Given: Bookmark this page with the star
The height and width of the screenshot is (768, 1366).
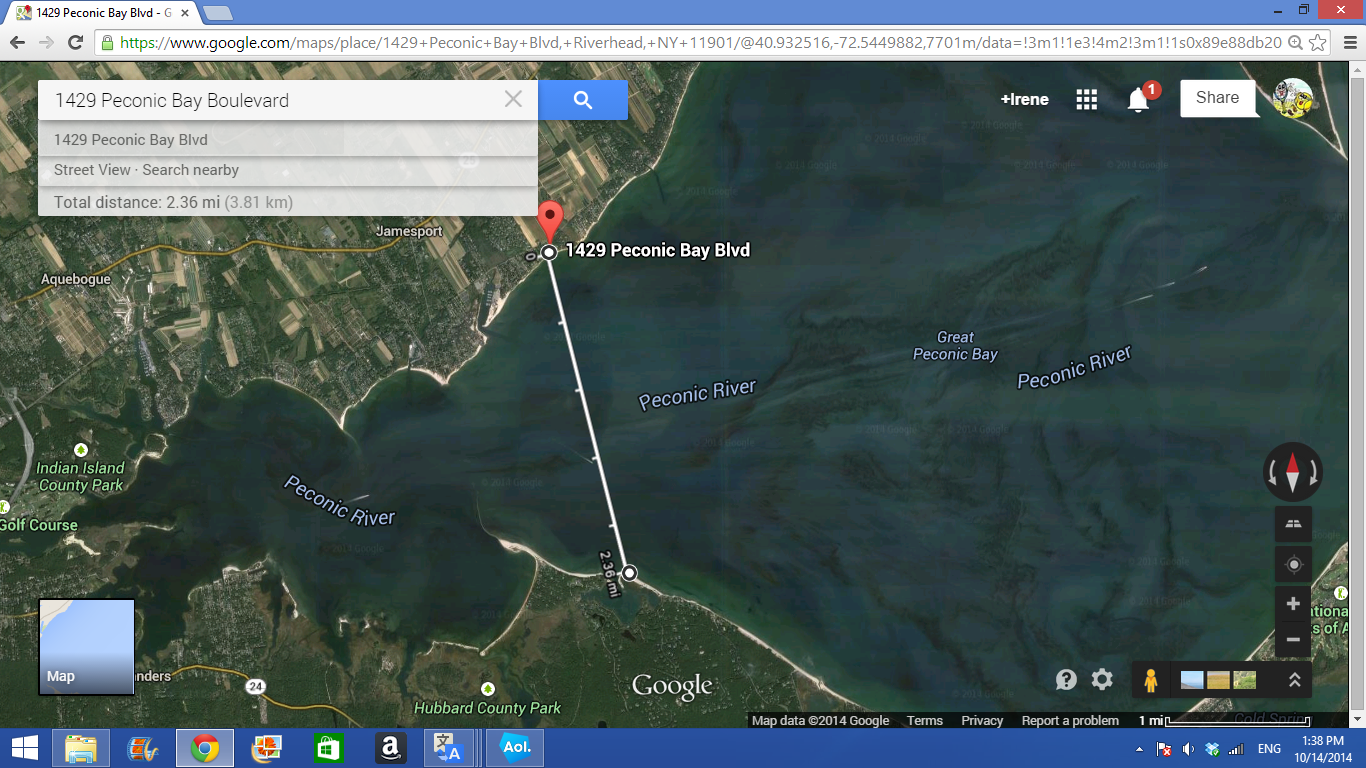Looking at the screenshot, I should coord(1318,43).
